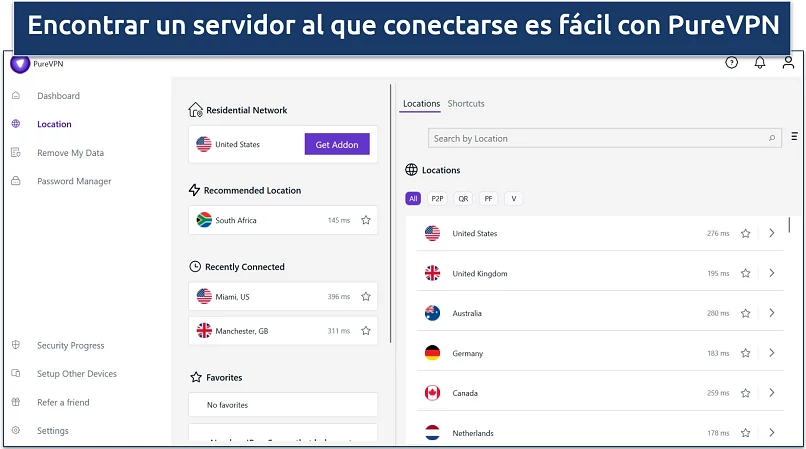Click the Security Progress shield icon
The width and height of the screenshot is (806, 449).
coord(16,345)
